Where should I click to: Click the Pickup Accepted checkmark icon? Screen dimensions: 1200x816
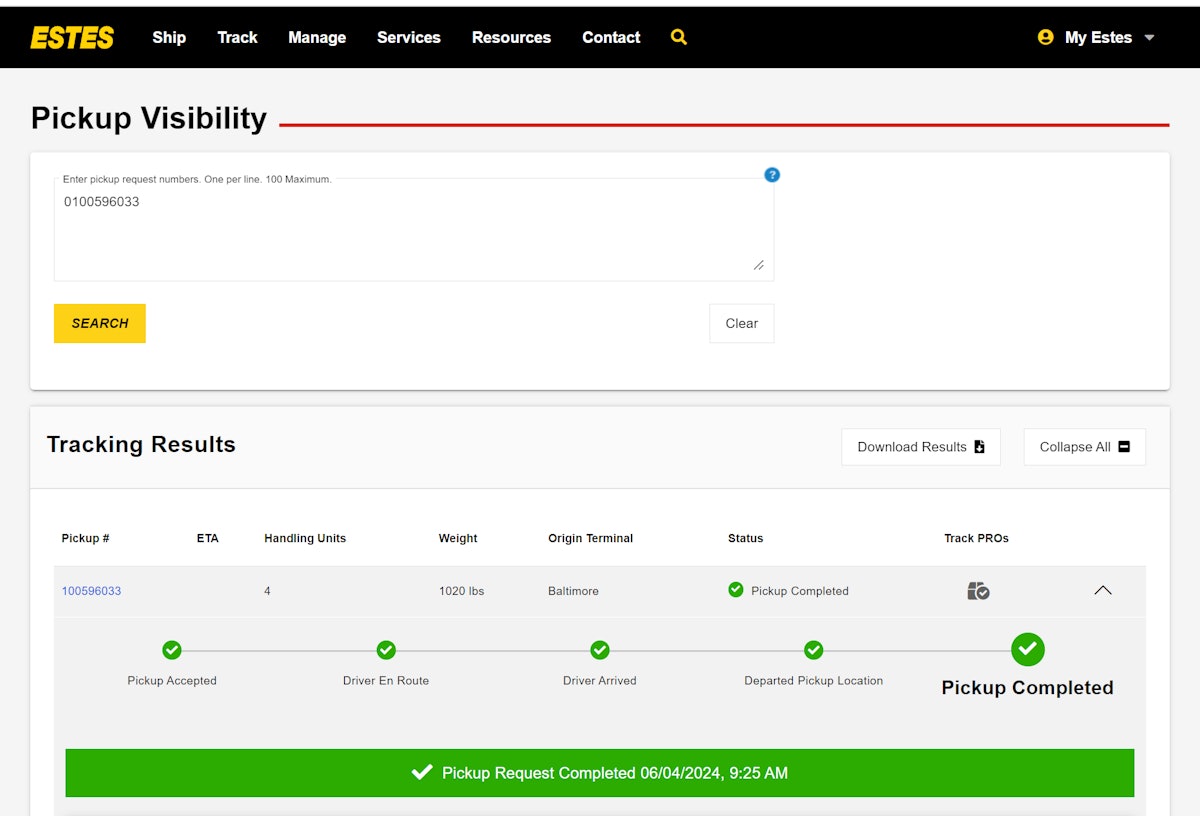(172, 650)
